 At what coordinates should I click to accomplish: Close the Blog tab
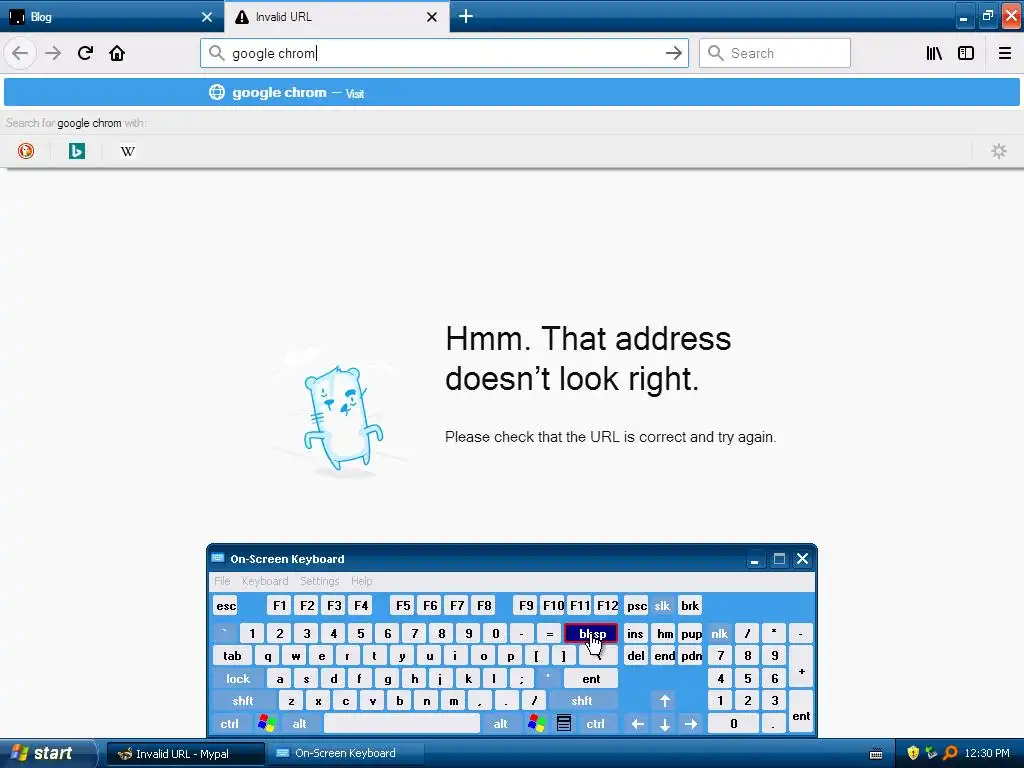[206, 17]
